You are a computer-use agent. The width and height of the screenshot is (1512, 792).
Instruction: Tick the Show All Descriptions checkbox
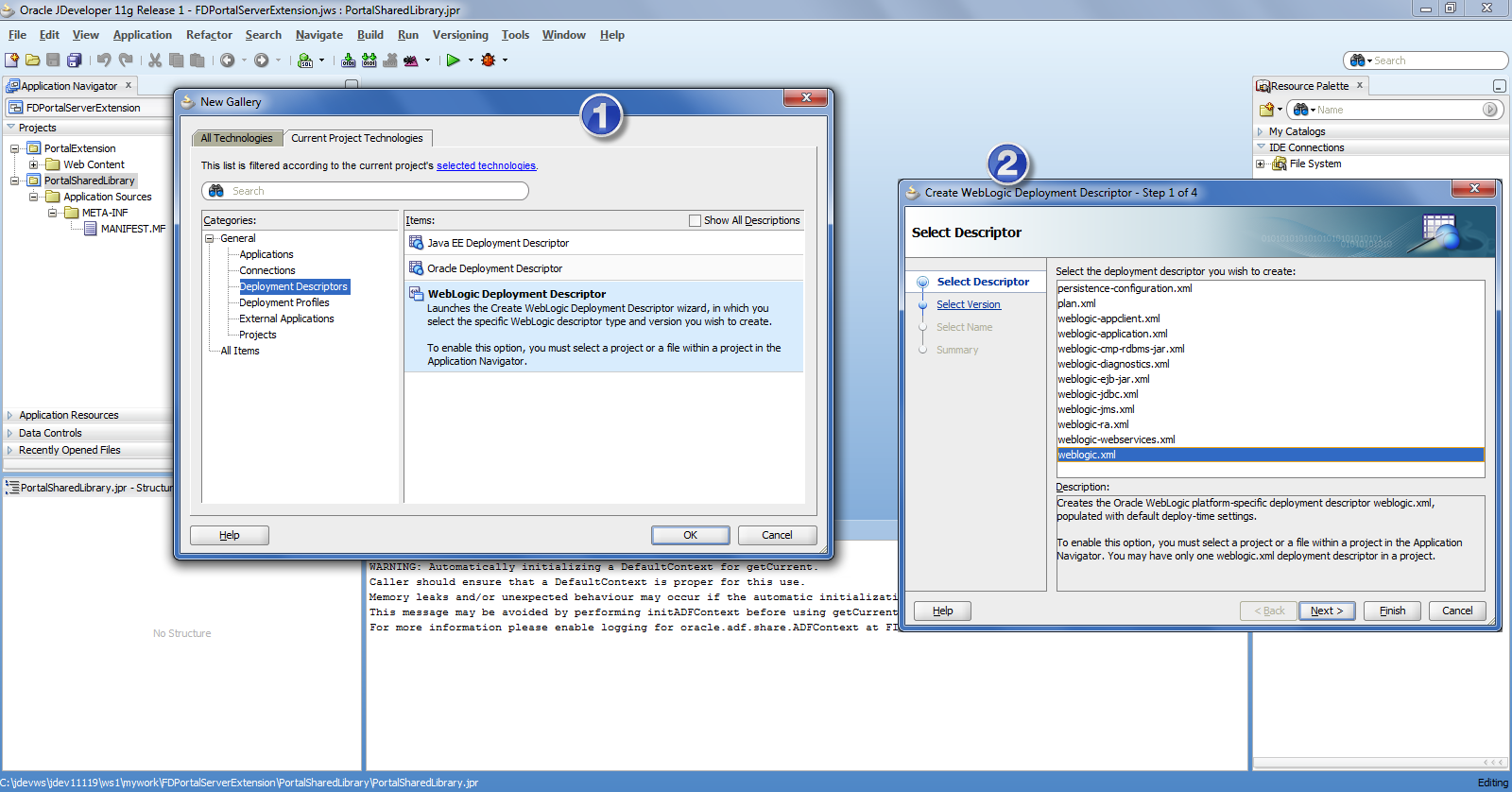point(696,220)
